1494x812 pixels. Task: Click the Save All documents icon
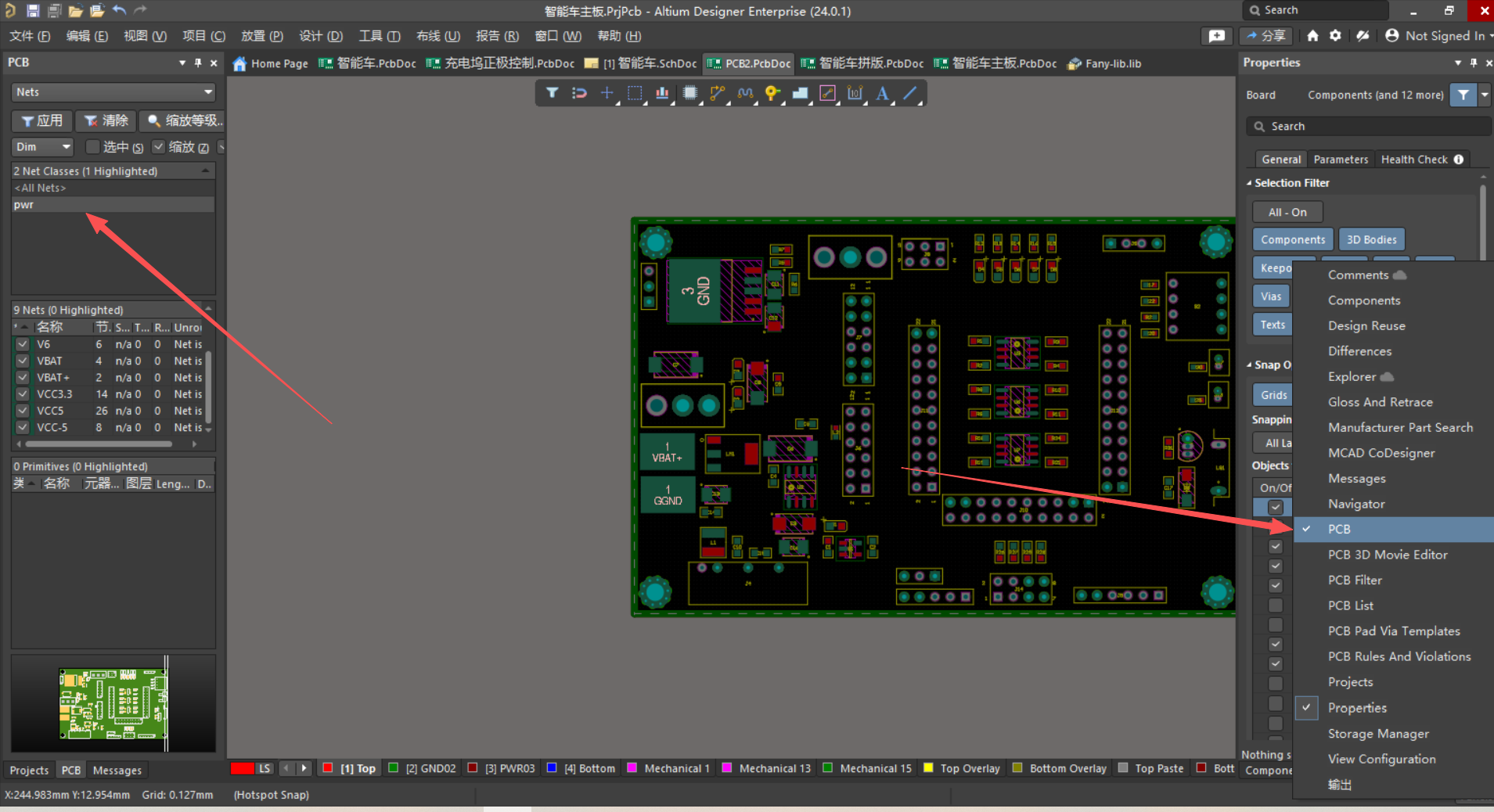click(54, 11)
